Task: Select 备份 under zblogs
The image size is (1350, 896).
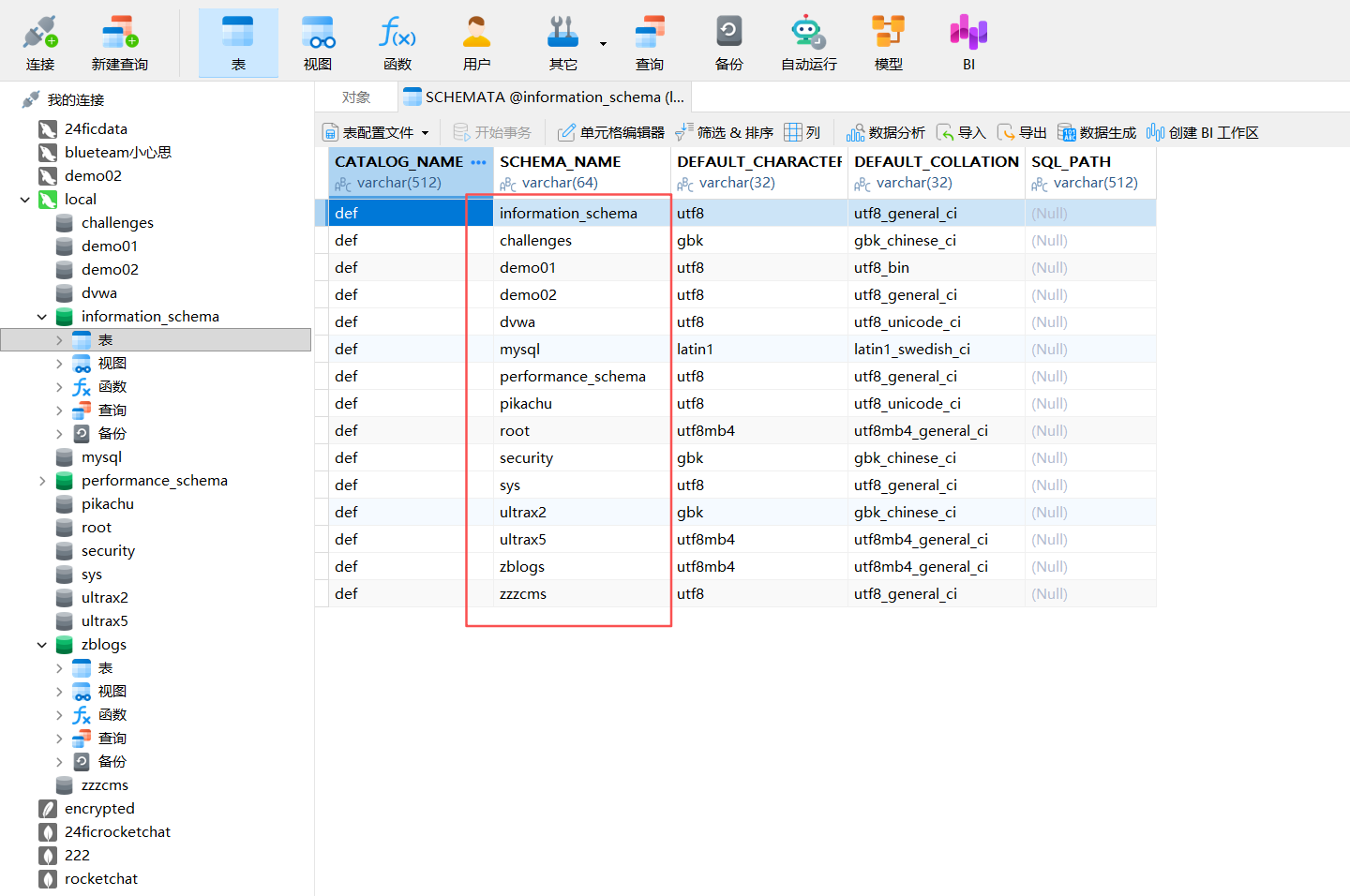Action: (112, 762)
